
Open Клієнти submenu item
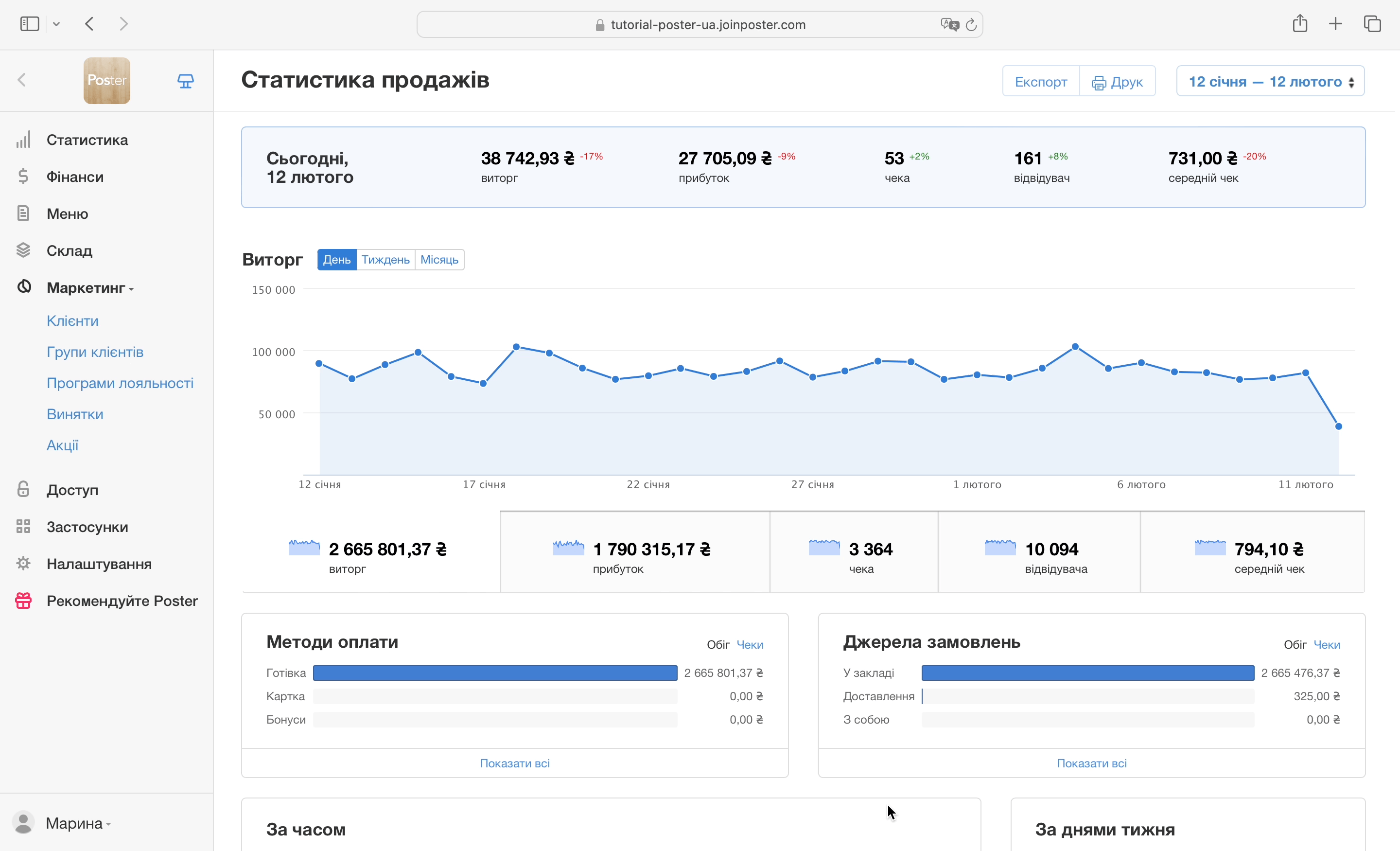point(73,320)
